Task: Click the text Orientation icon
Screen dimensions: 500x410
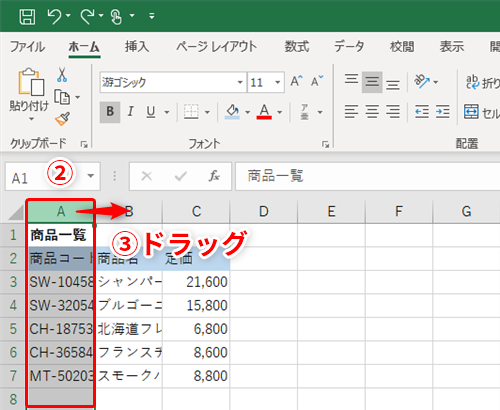Action: [422, 81]
